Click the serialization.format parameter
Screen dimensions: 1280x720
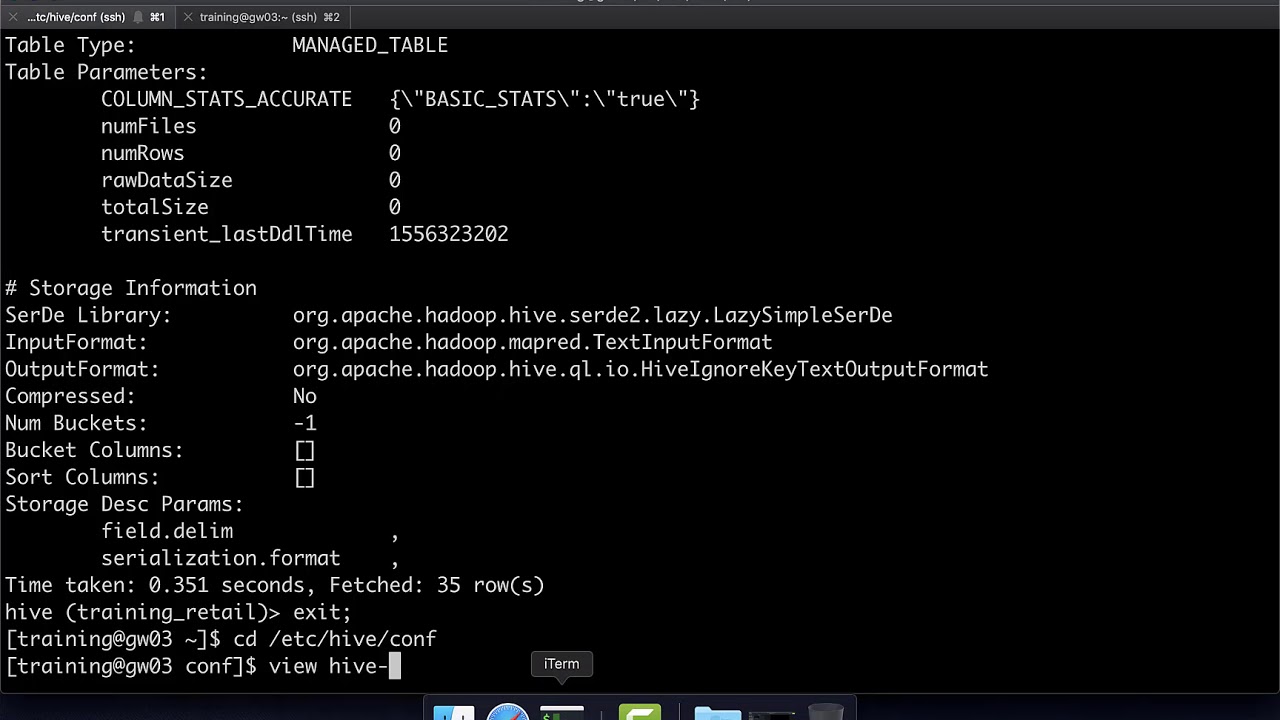[220, 558]
